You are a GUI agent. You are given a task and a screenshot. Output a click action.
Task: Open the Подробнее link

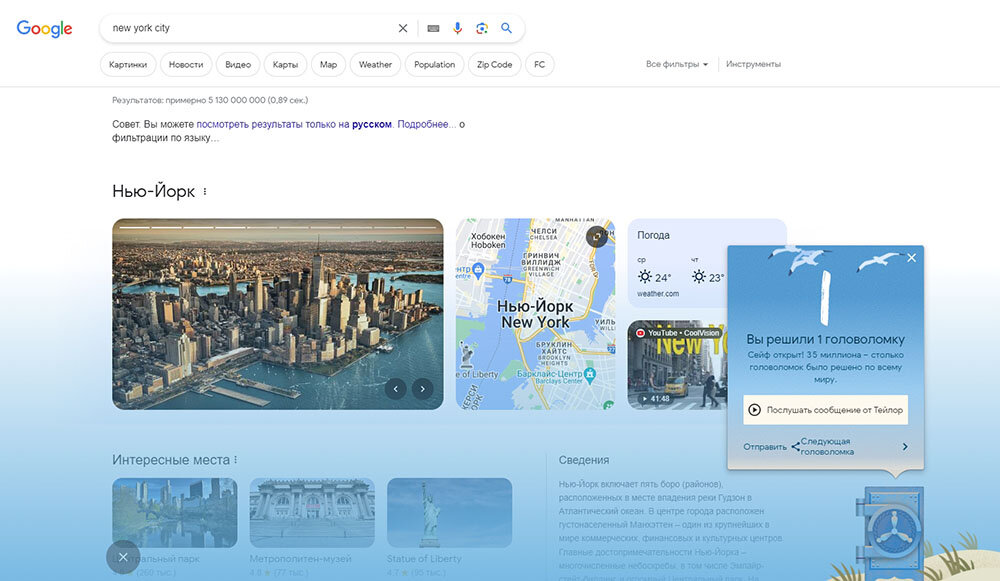pyautogui.click(x=427, y=124)
